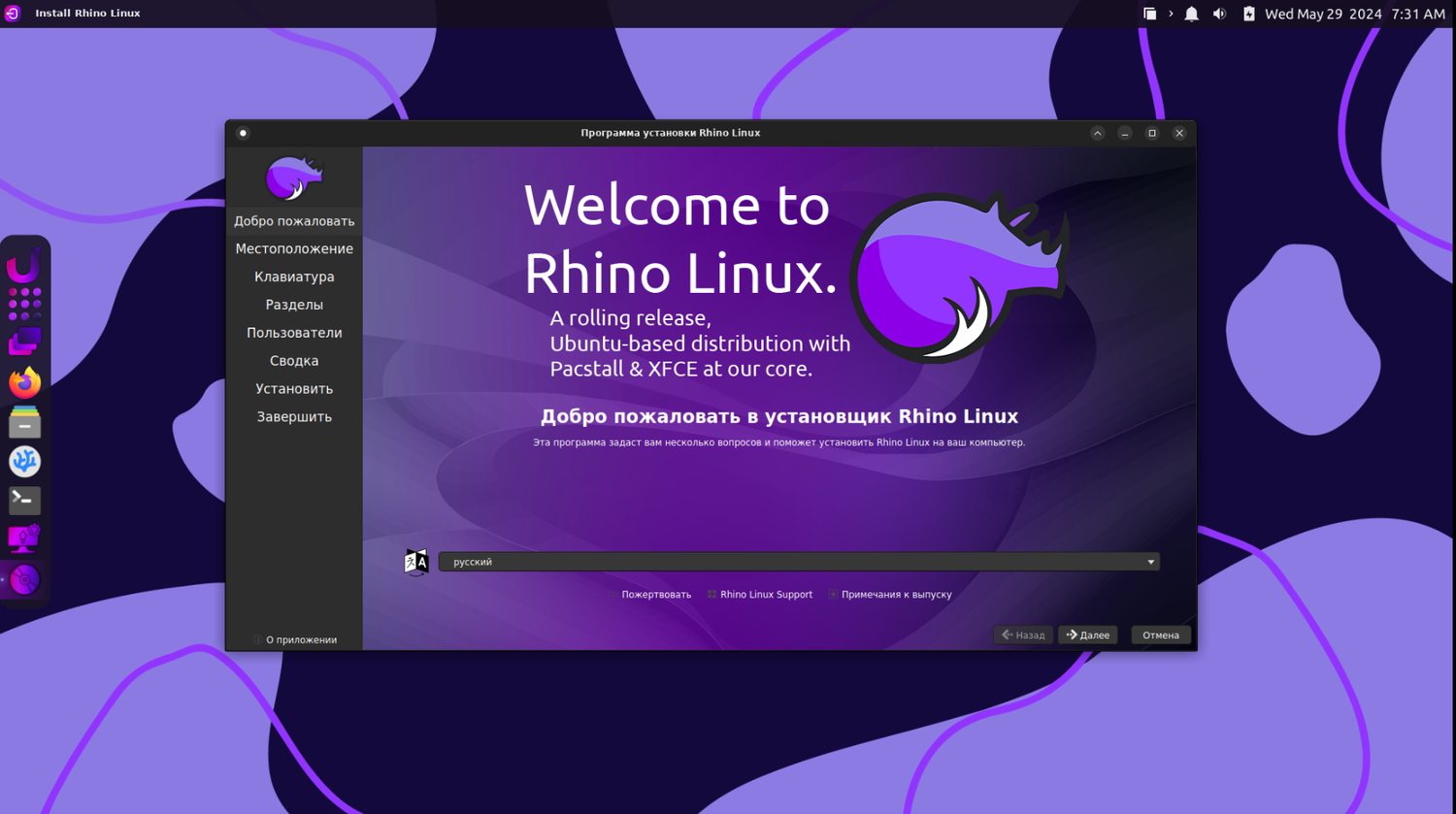Open the monitor-with-gear system icon in the dock
This screenshot has width=1456, height=814.
(24, 538)
